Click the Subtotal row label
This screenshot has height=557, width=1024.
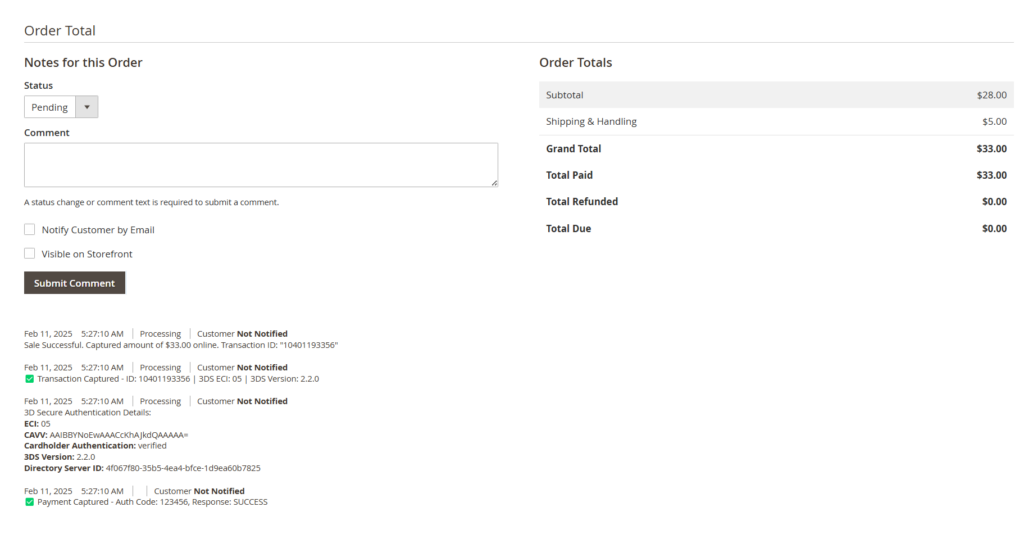[565, 95]
